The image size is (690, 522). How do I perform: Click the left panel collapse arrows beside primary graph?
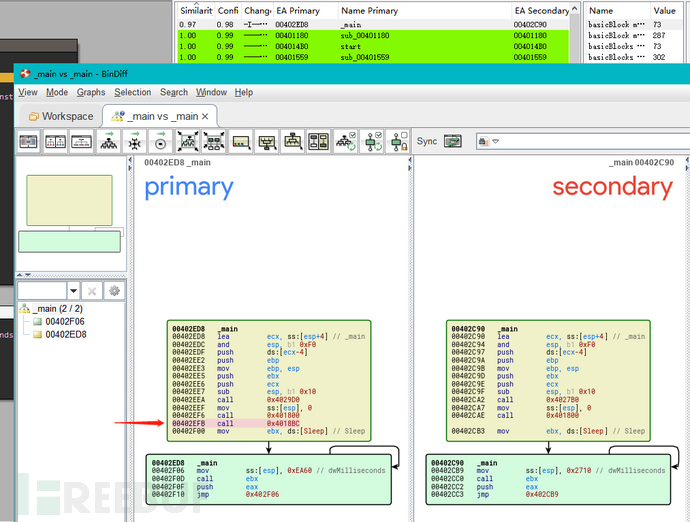pyautogui.click(x=130, y=163)
